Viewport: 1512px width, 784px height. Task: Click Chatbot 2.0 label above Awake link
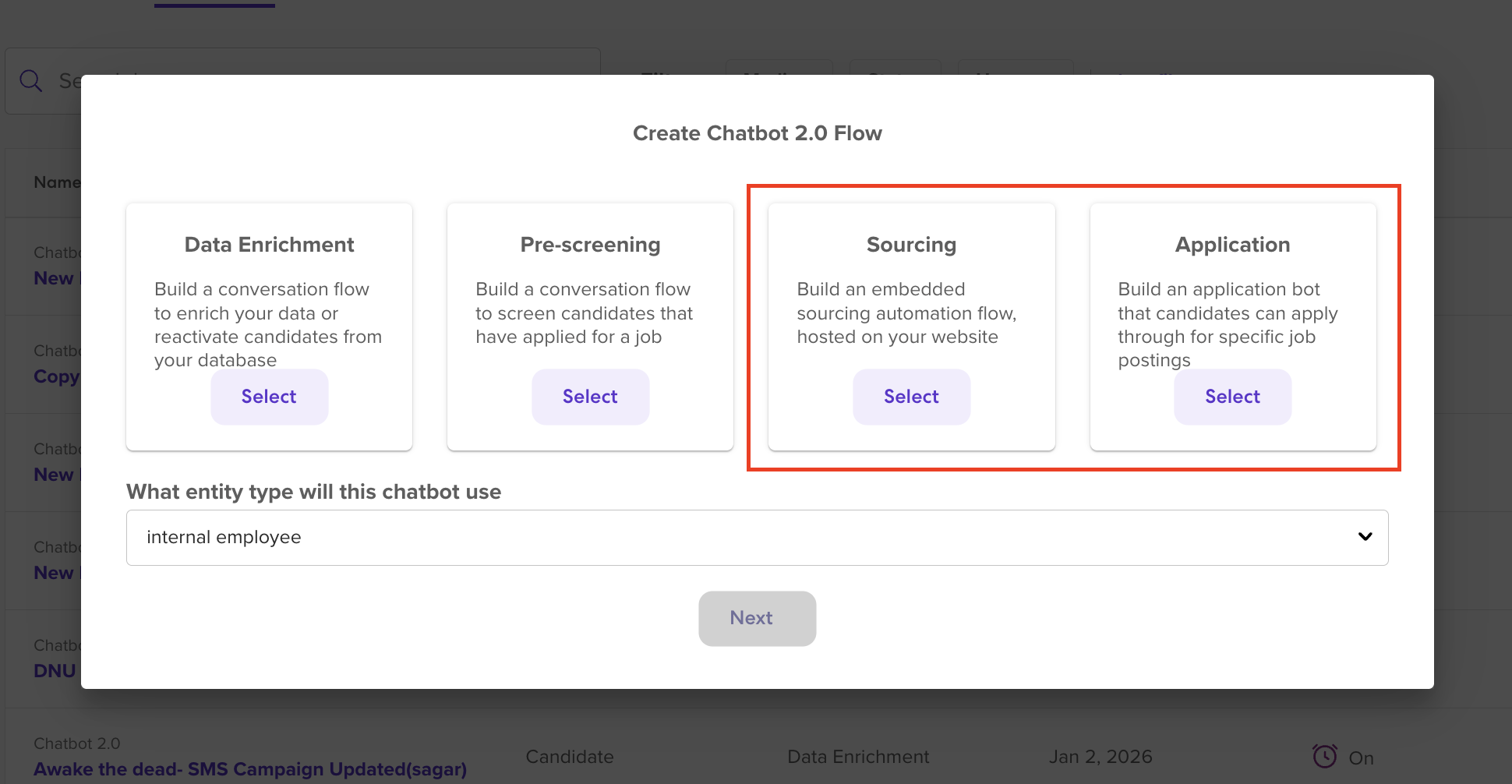pos(77,743)
